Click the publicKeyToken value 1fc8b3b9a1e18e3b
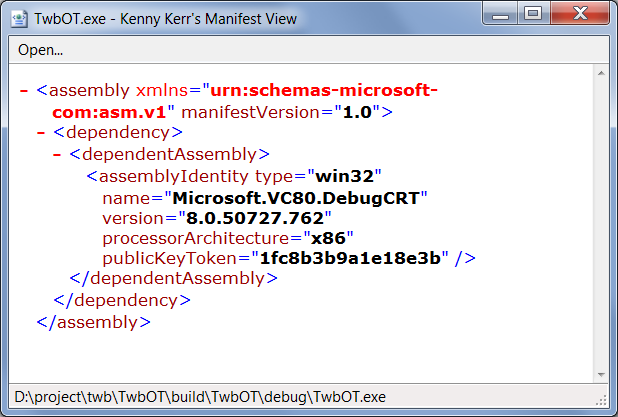The height and width of the screenshot is (417, 618). coord(350,258)
